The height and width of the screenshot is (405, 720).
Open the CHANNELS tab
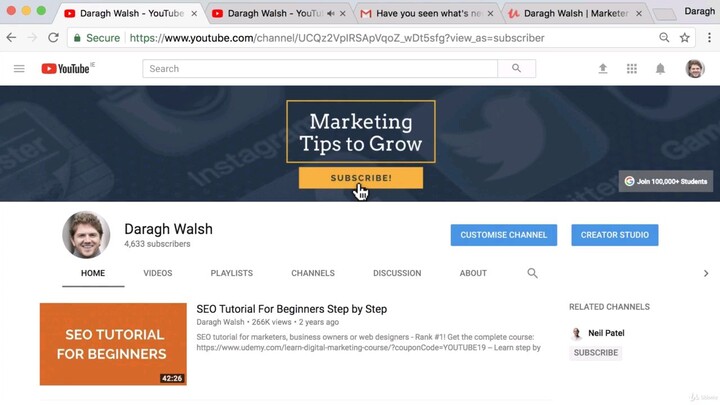coord(313,273)
